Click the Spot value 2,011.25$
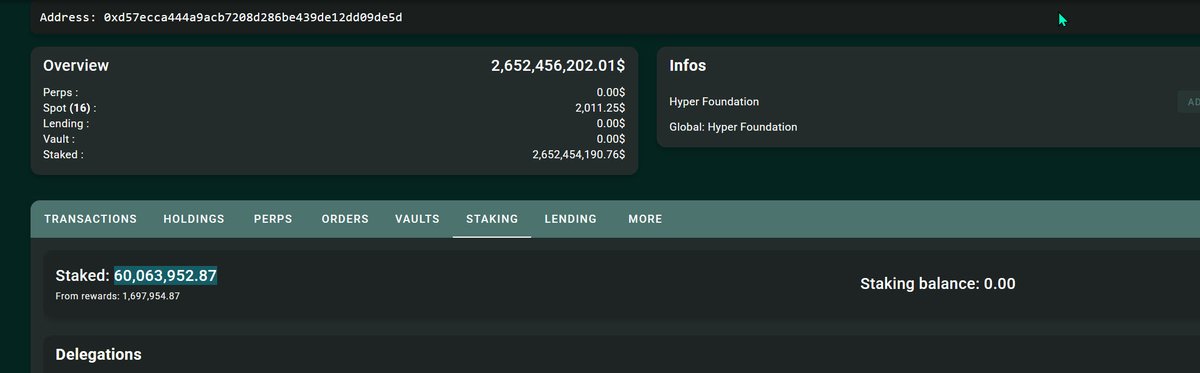This screenshot has height=373, width=1200. [x=600, y=107]
